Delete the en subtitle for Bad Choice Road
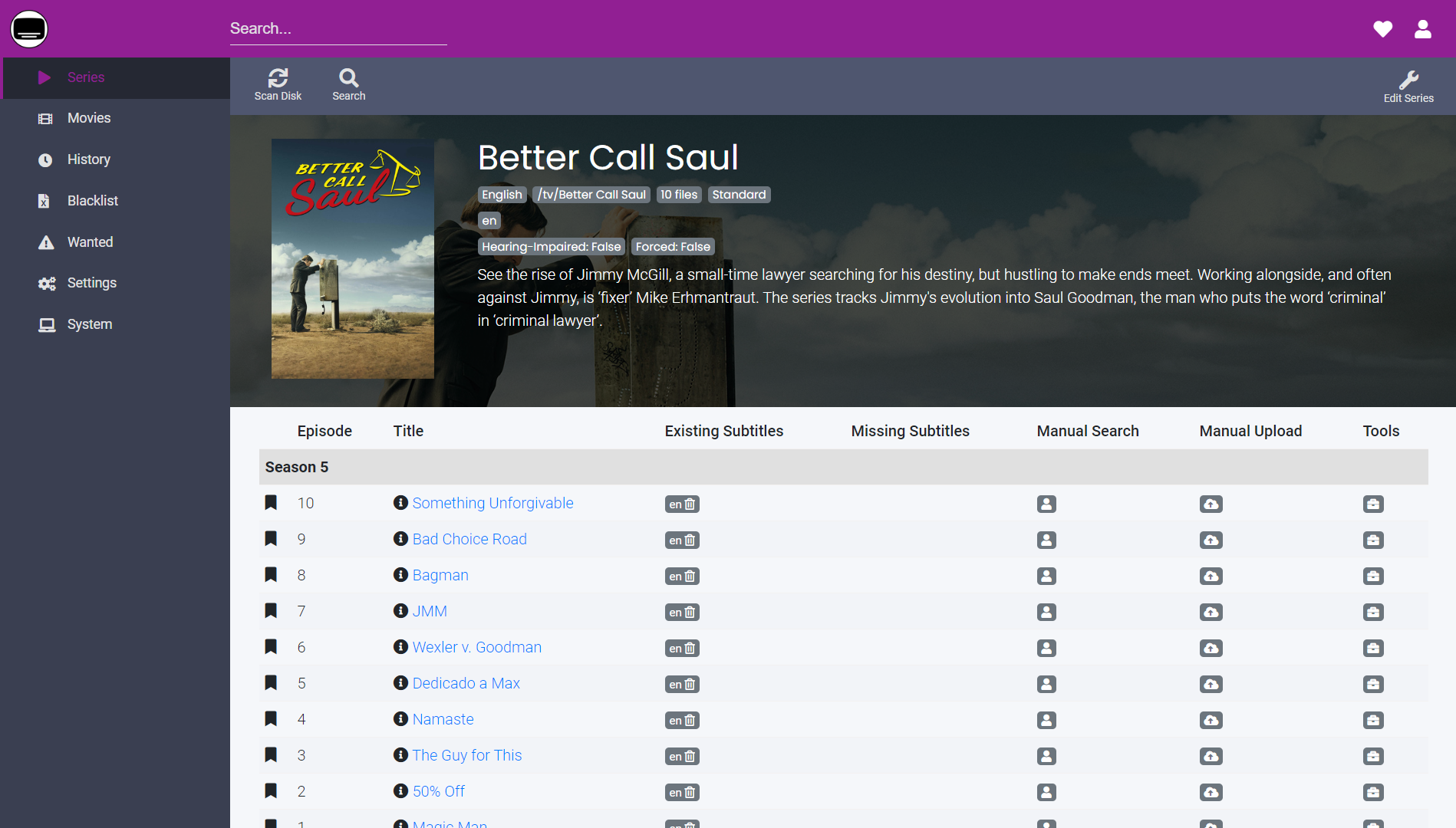The width and height of the screenshot is (1456, 828). click(x=690, y=540)
